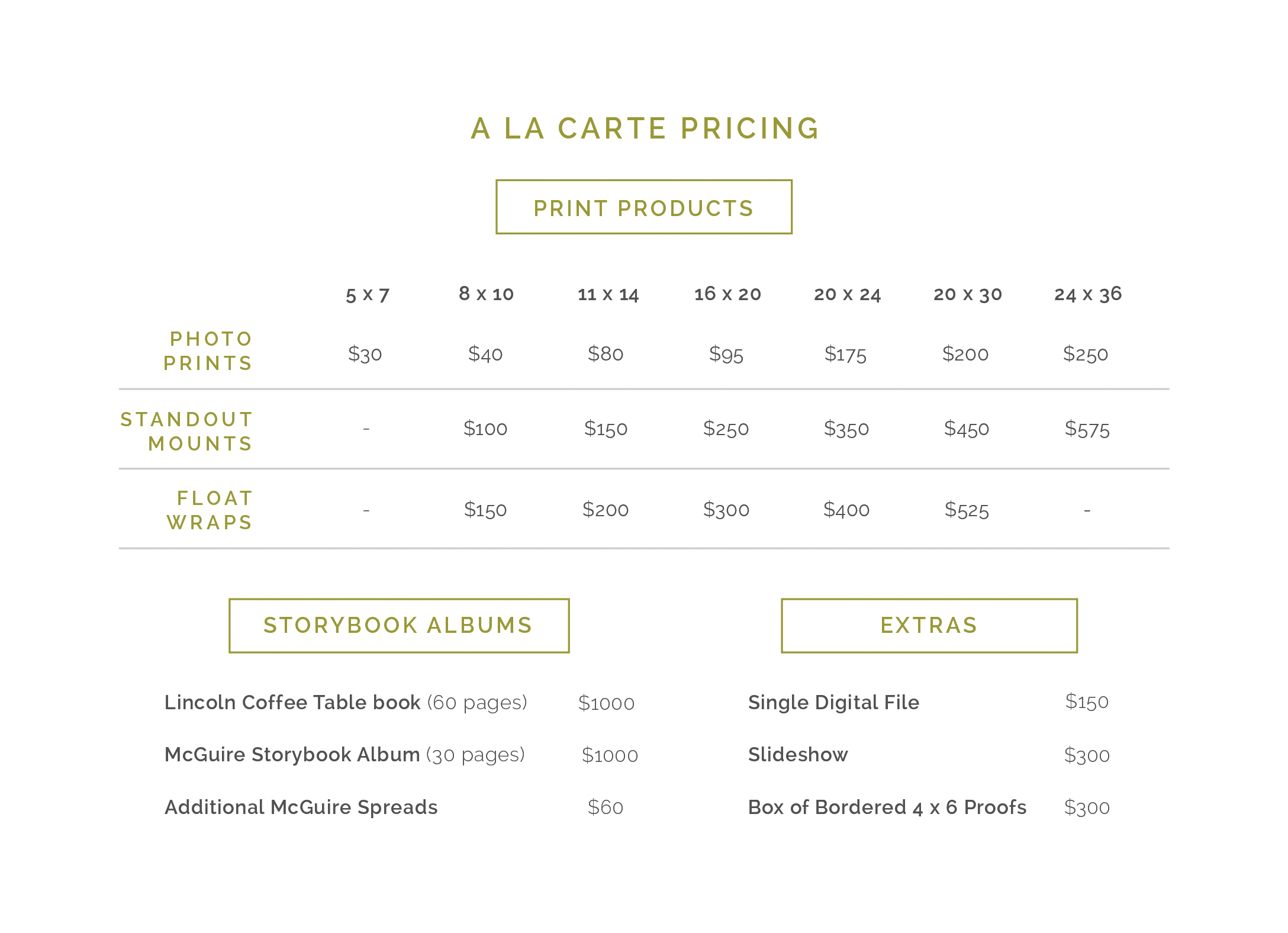Select the Slideshow extra
This screenshot has height=933, width=1288.
pos(798,755)
